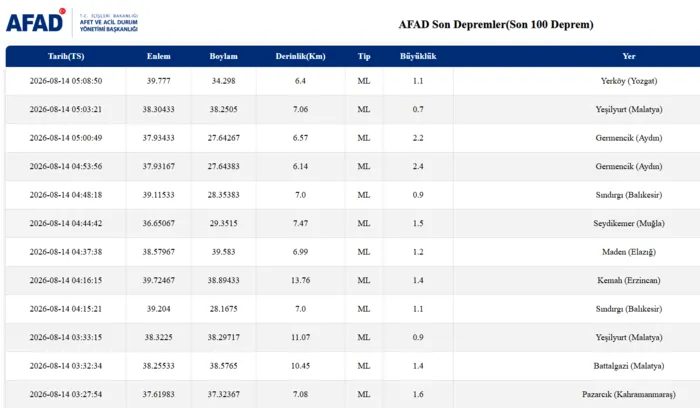This screenshot has width=700, height=408.
Task: Click magnitude value 1.5
Action: (x=418, y=223)
